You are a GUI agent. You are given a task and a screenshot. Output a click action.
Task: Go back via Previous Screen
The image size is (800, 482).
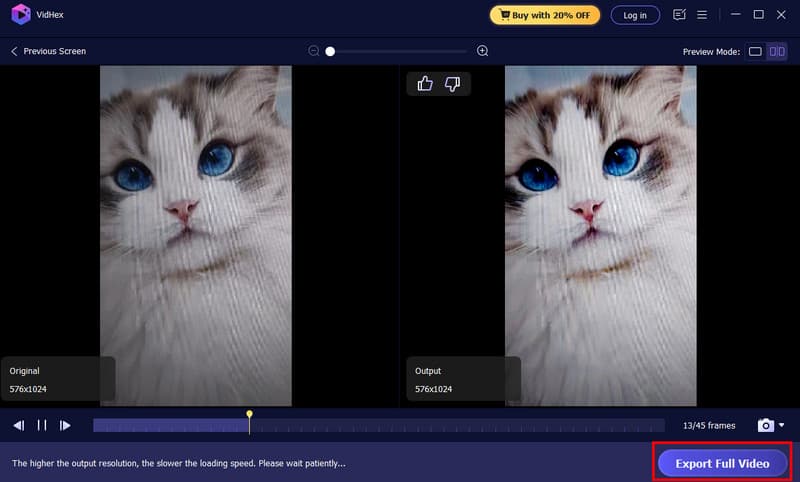(48, 51)
